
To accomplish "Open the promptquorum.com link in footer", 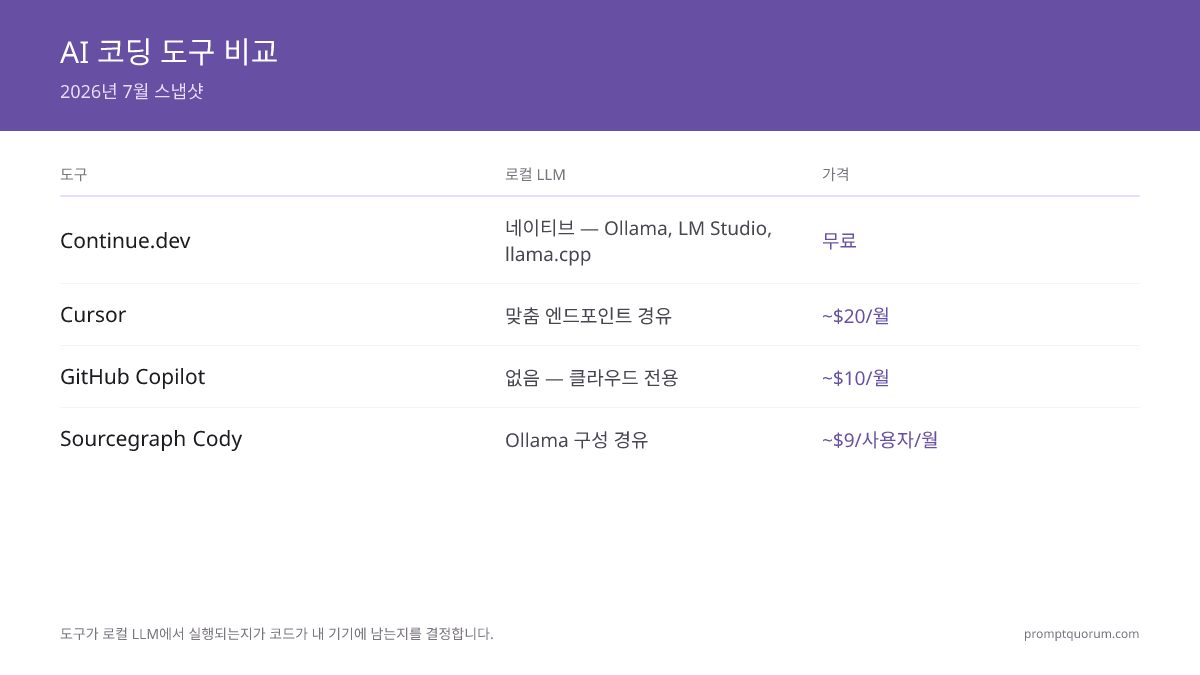I will point(1081,634).
